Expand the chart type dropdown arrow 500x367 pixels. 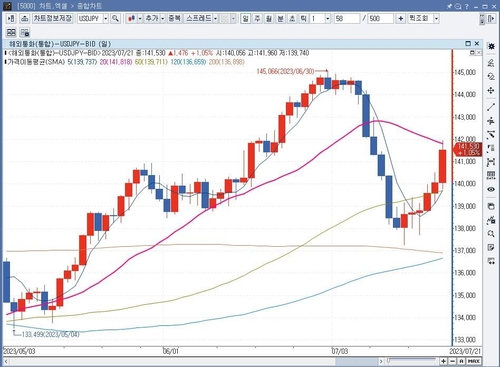[x=140, y=18]
